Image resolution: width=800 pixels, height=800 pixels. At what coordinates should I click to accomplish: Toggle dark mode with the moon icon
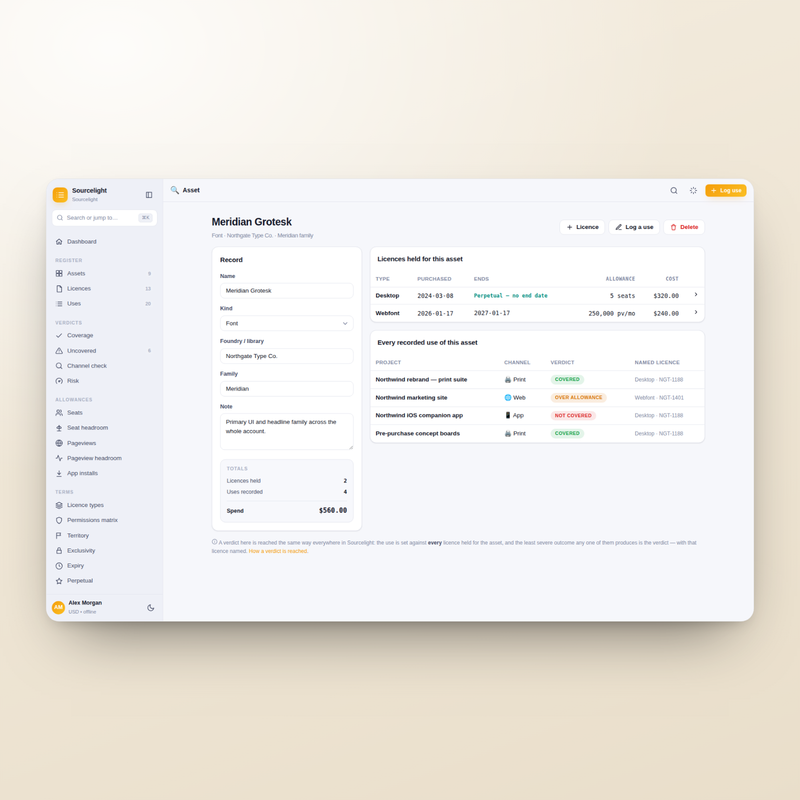pyautogui.click(x=151, y=608)
